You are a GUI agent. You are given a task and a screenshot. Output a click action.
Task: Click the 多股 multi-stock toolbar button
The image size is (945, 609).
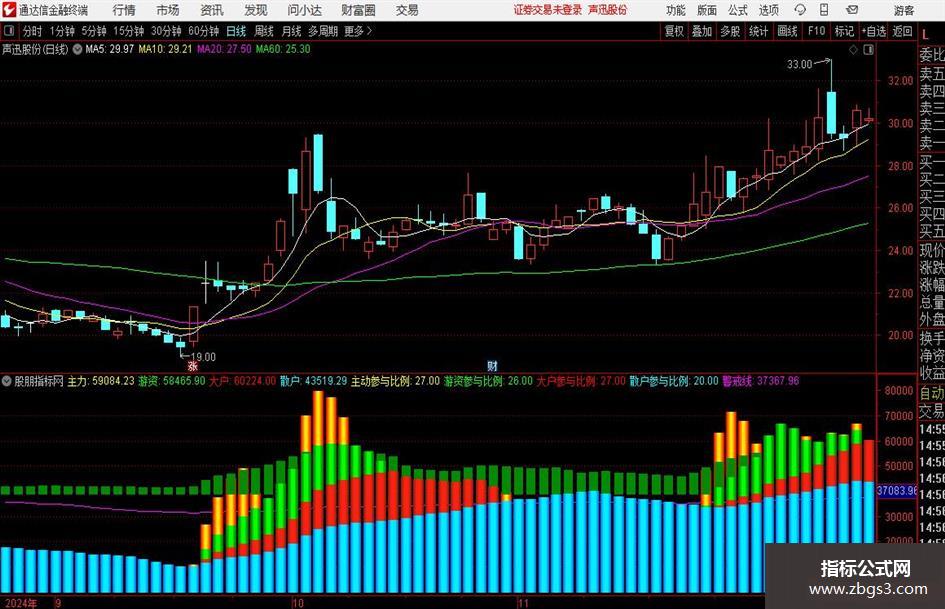click(x=730, y=31)
